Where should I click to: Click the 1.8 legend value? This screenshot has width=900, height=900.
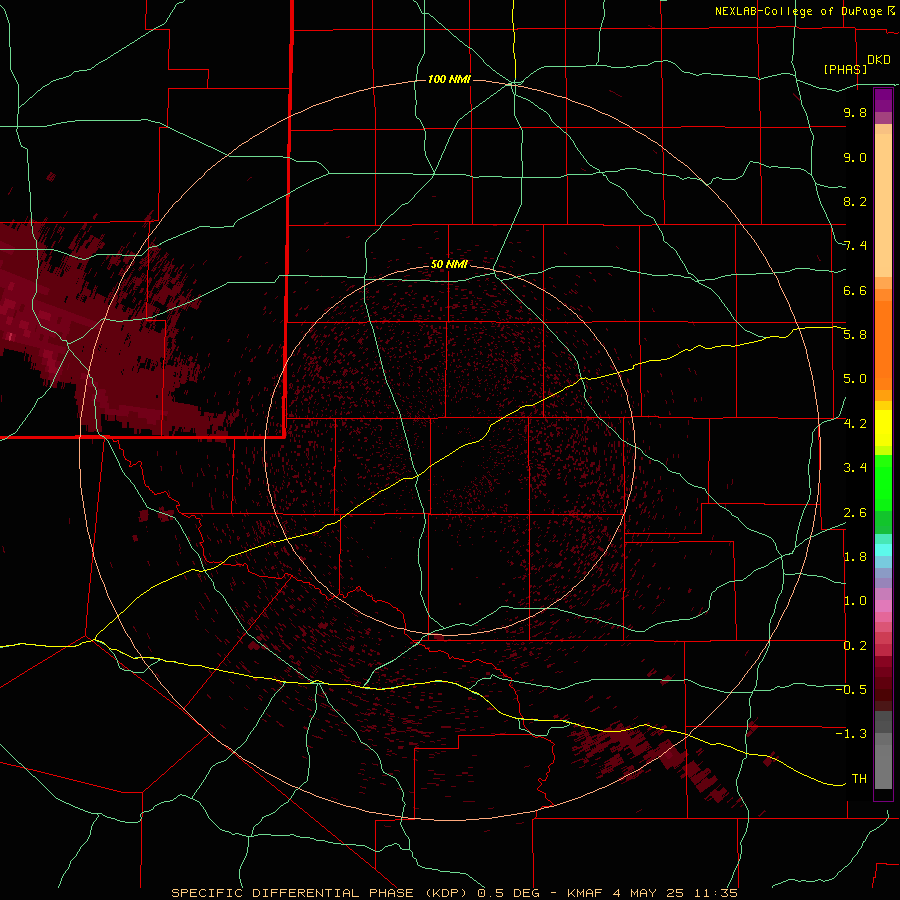point(855,557)
